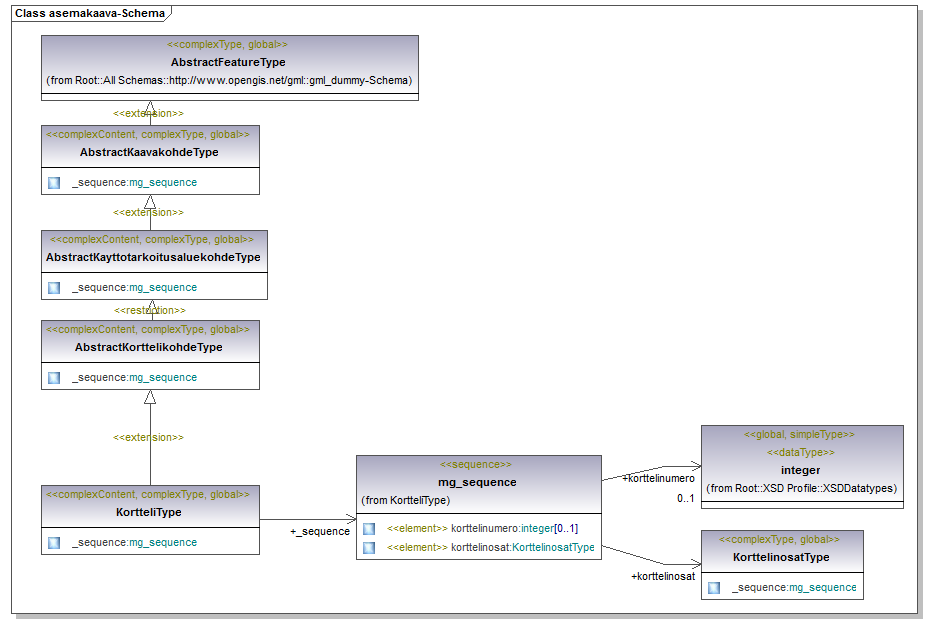Click the korttelinumero element icon in mg_sequence
944x634 pixels.
tap(369, 528)
